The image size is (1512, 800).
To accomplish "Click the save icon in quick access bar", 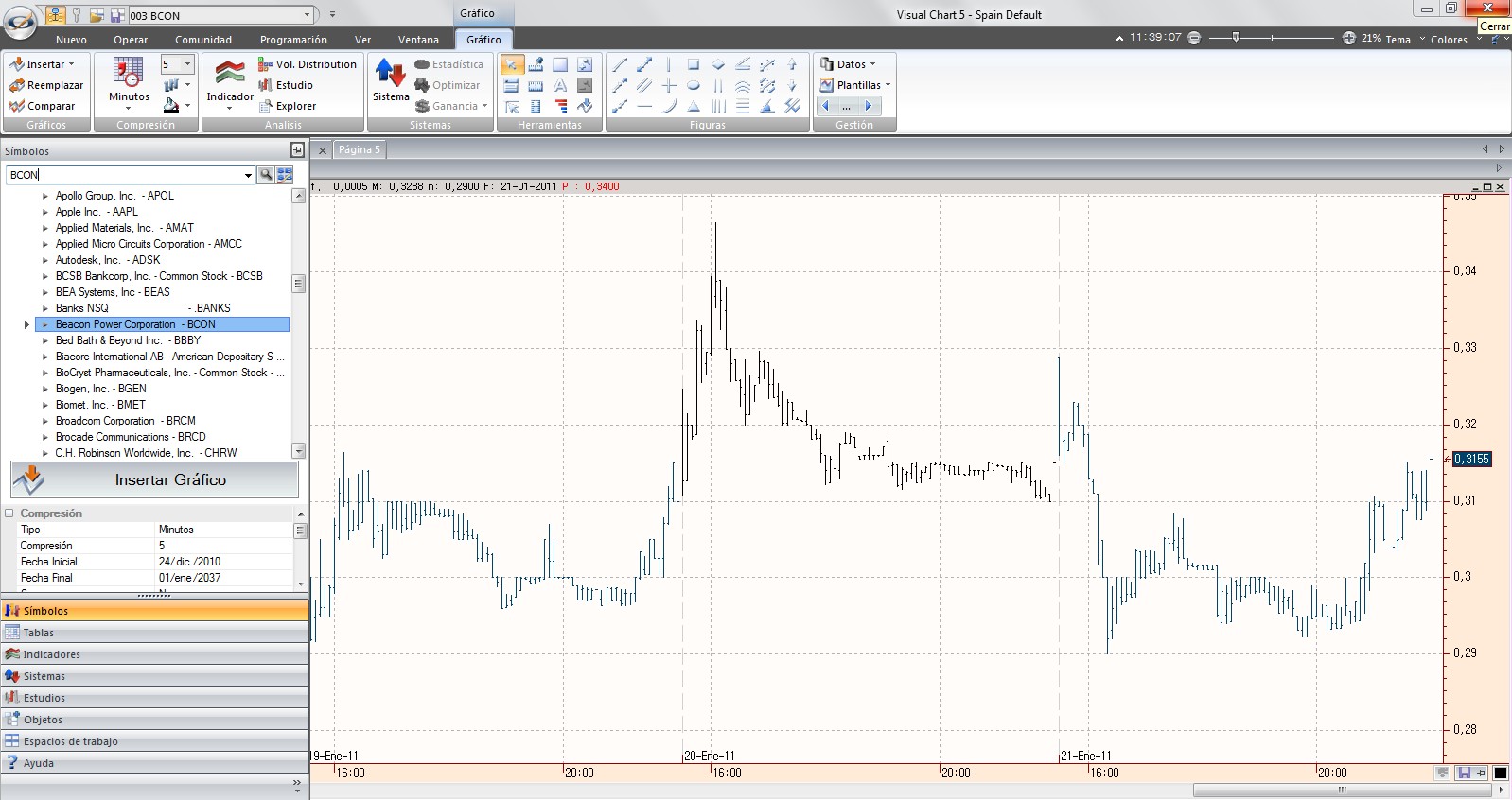I will (x=117, y=15).
